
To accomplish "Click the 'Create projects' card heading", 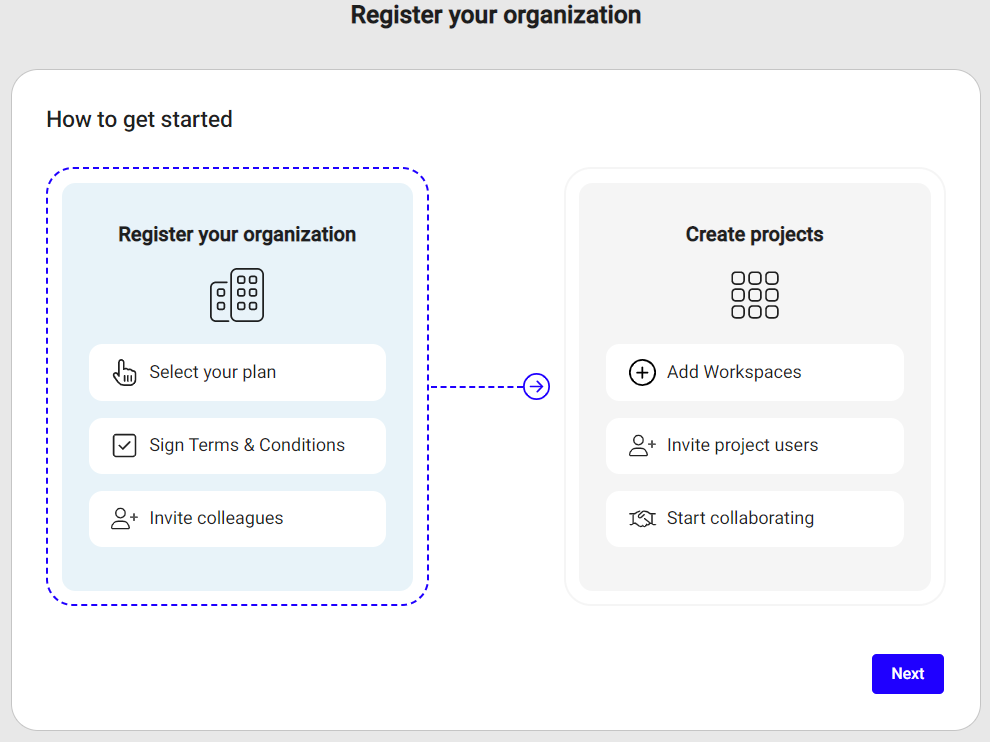I will (x=755, y=234).
